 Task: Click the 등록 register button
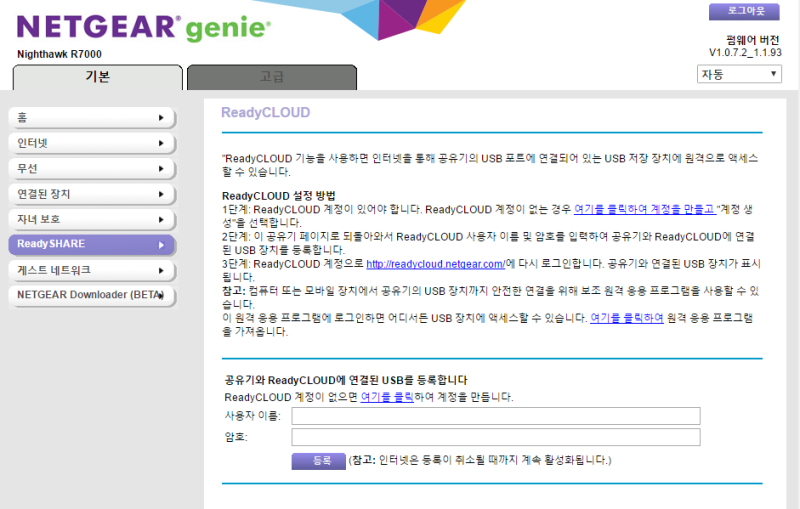pos(318,461)
